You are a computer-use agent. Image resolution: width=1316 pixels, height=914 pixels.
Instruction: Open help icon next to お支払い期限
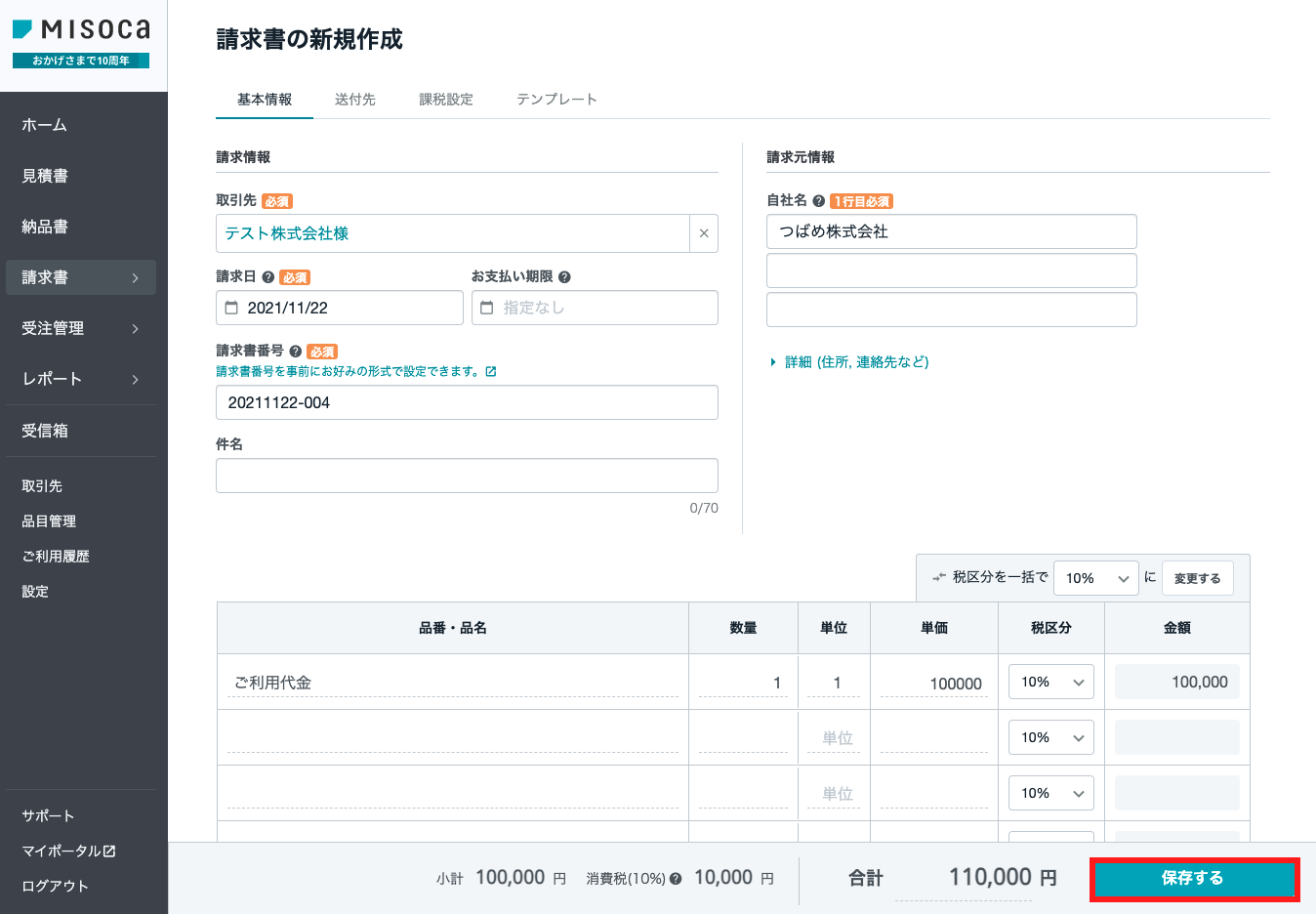point(564,277)
